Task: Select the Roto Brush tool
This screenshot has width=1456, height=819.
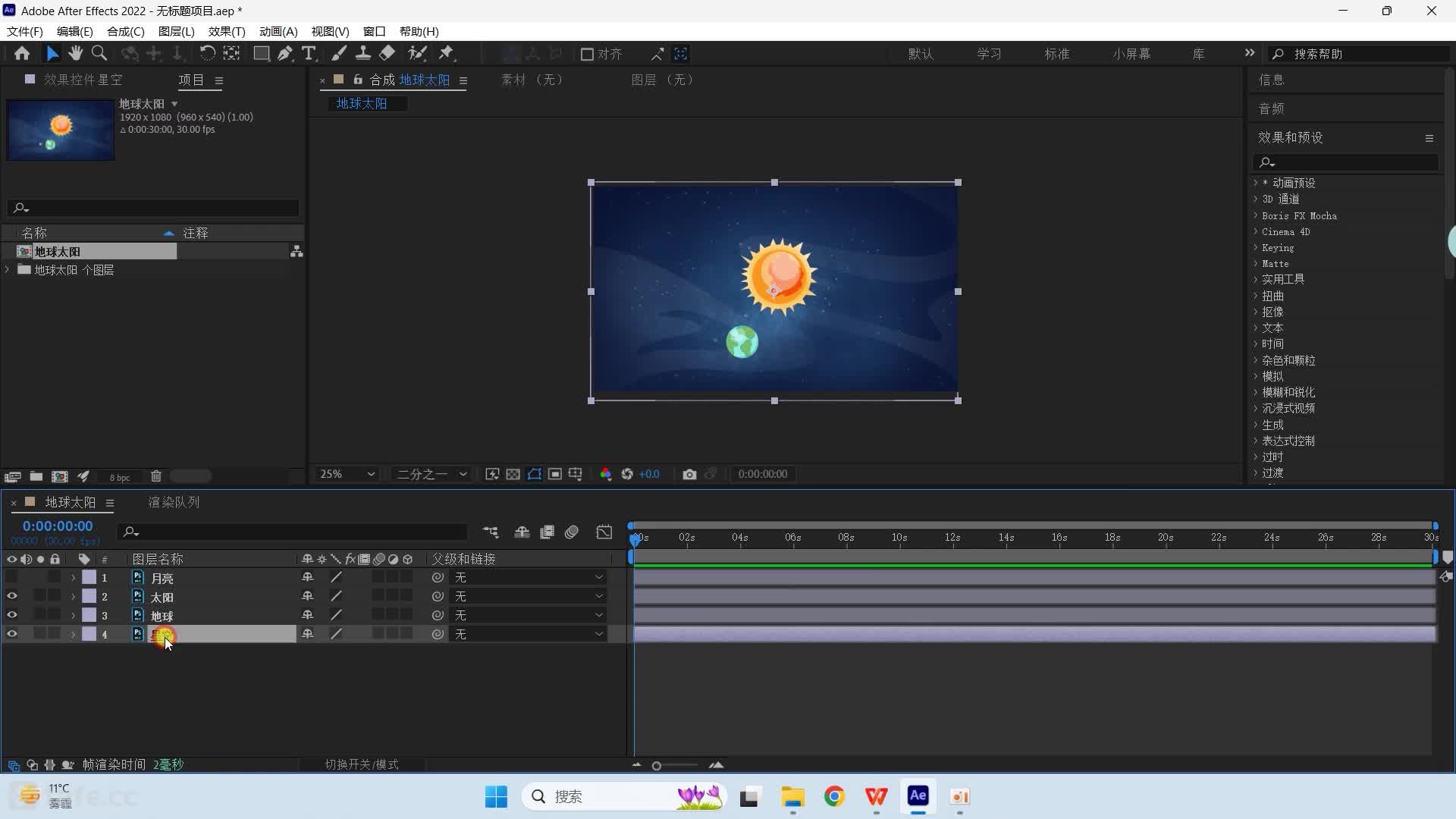Action: pyautogui.click(x=417, y=54)
